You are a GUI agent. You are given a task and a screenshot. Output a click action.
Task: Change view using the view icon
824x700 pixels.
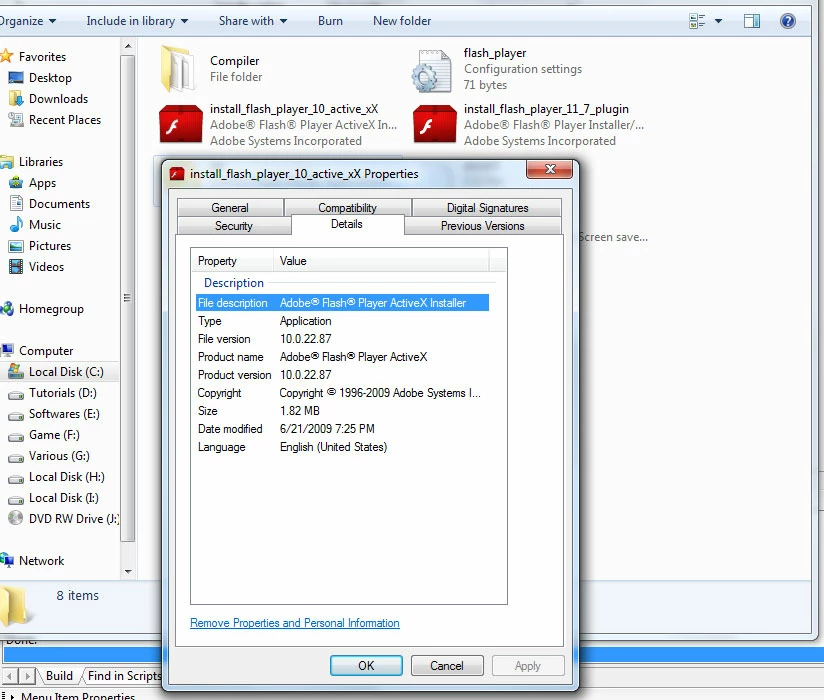coord(697,21)
